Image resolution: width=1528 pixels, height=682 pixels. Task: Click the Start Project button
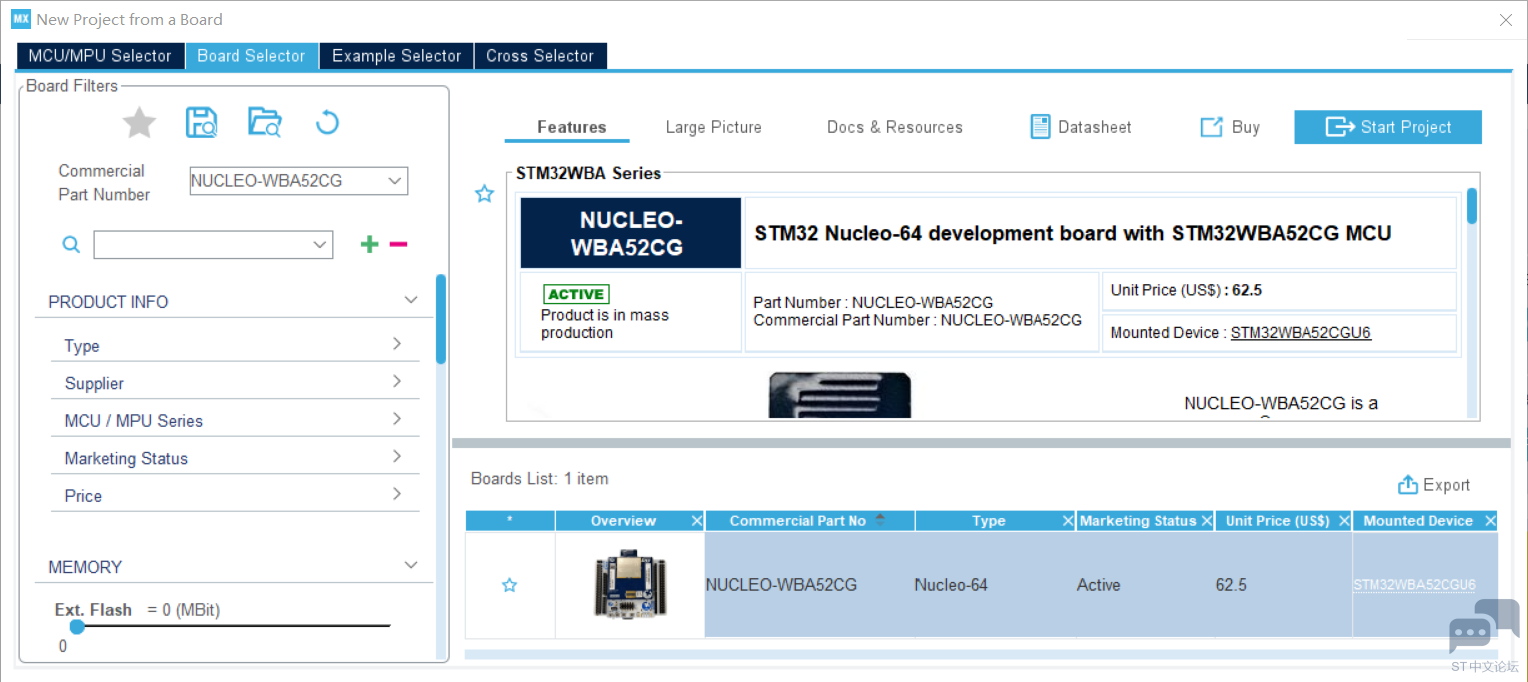click(x=1388, y=127)
